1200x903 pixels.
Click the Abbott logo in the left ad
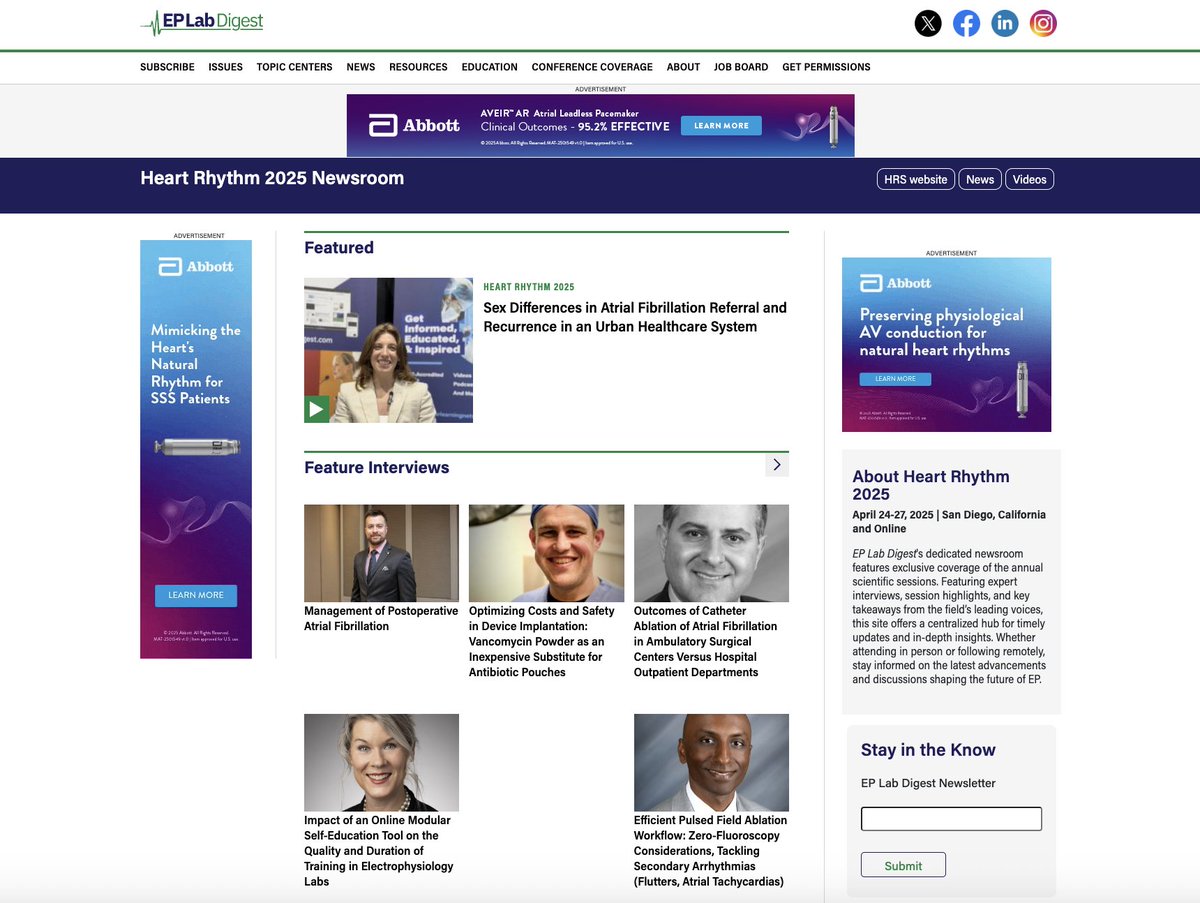(x=196, y=266)
